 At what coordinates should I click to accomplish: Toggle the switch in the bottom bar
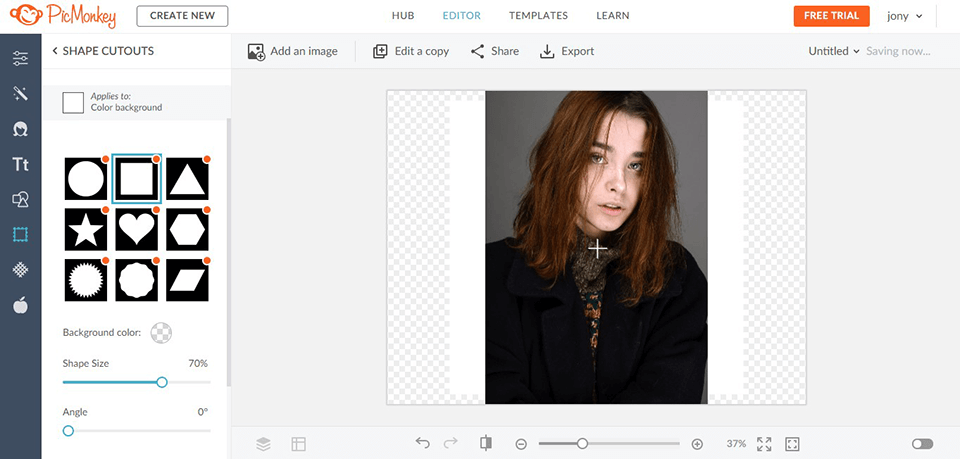coord(922,444)
